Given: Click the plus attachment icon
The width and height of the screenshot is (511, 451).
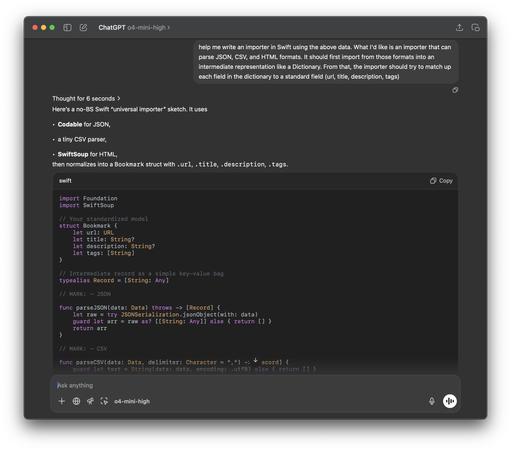Looking at the screenshot, I should (62, 401).
